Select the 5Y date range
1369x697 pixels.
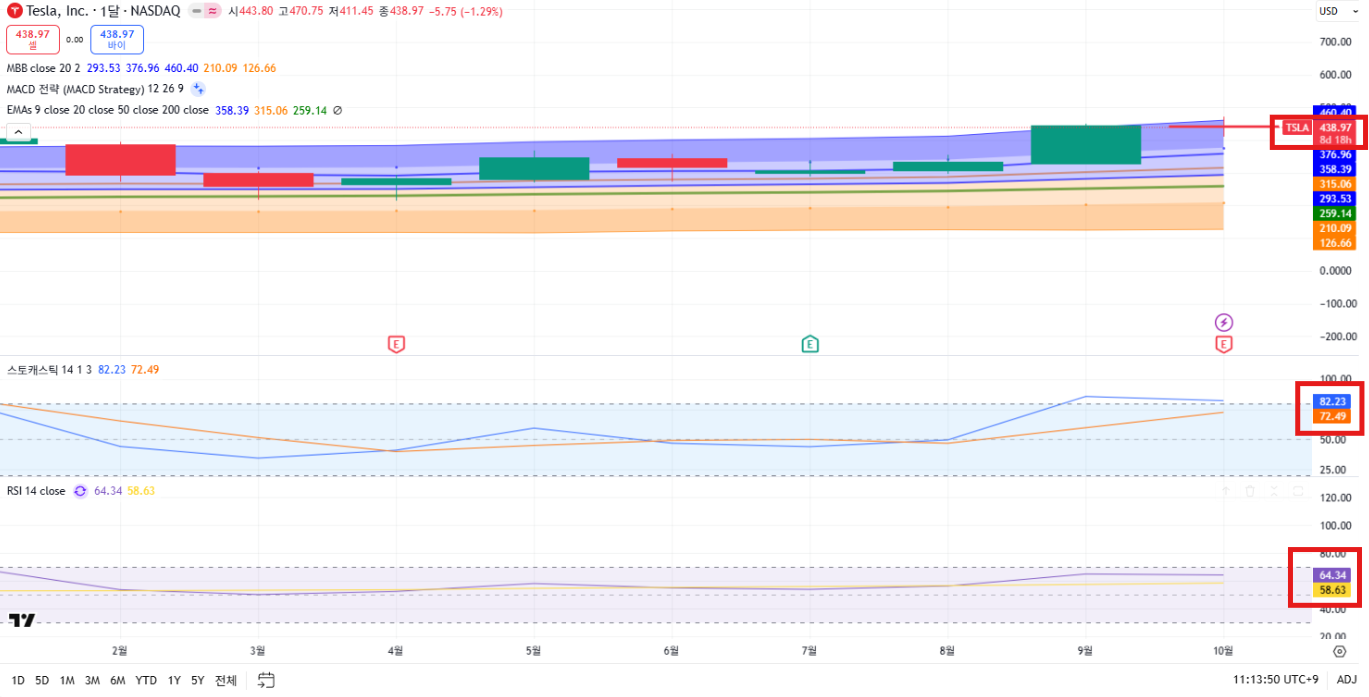point(198,681)
